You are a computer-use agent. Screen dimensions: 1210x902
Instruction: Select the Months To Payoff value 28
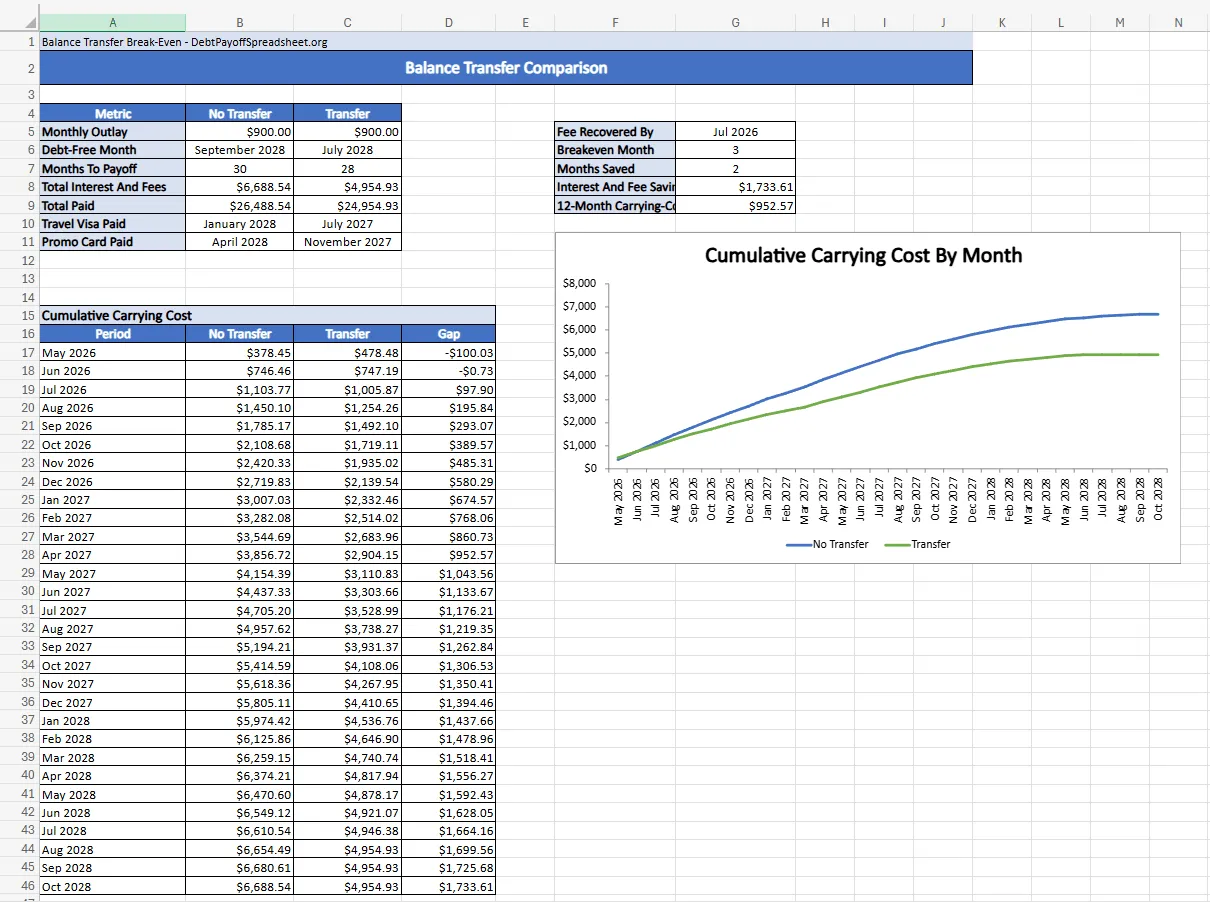[x=347, y=168]
